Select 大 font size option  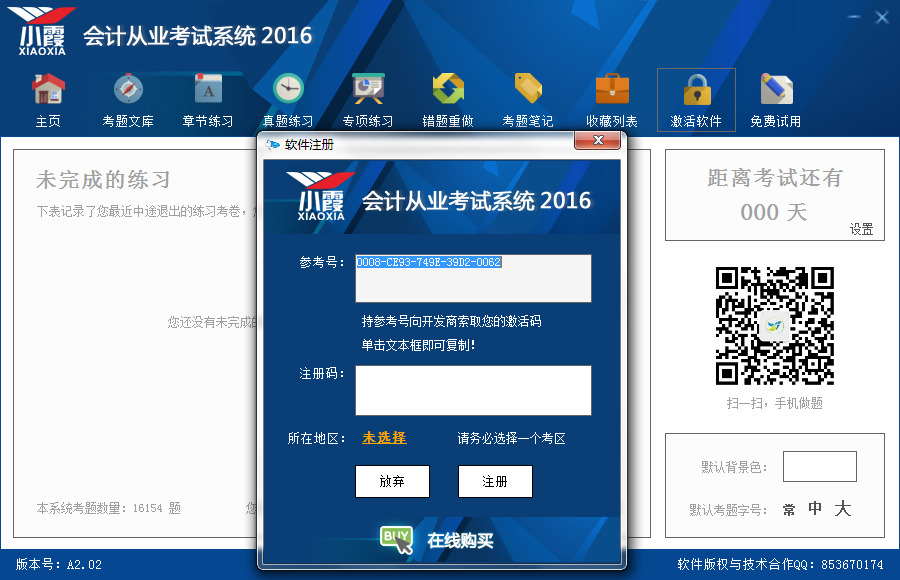pyautogui.click(x=843, y=508)
